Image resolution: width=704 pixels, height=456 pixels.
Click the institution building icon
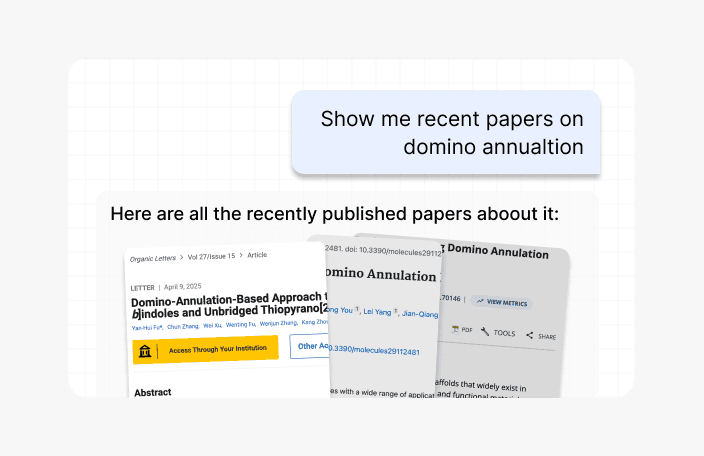(145, 351)
